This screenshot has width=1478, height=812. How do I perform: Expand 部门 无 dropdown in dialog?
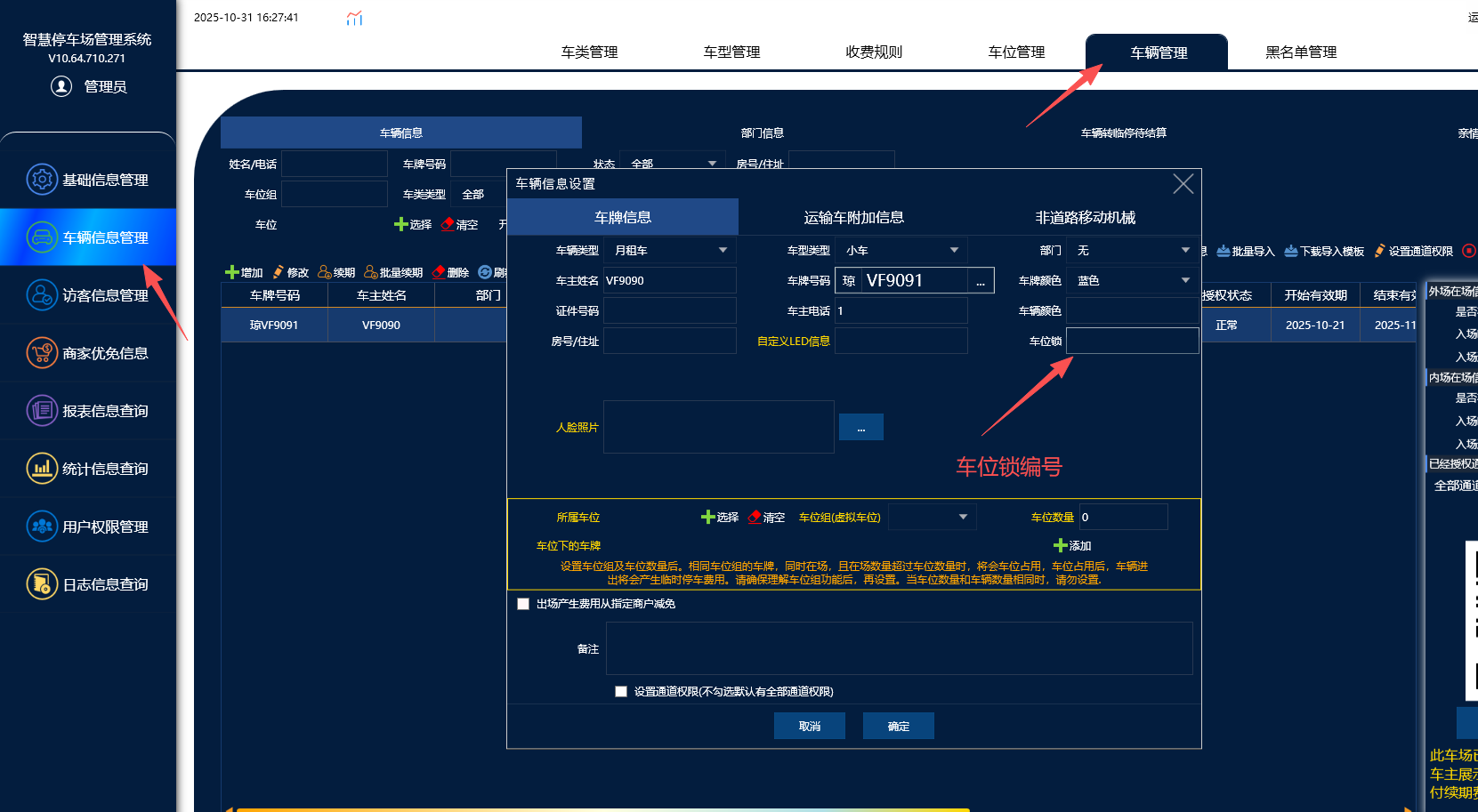[x=1185, y=251]
